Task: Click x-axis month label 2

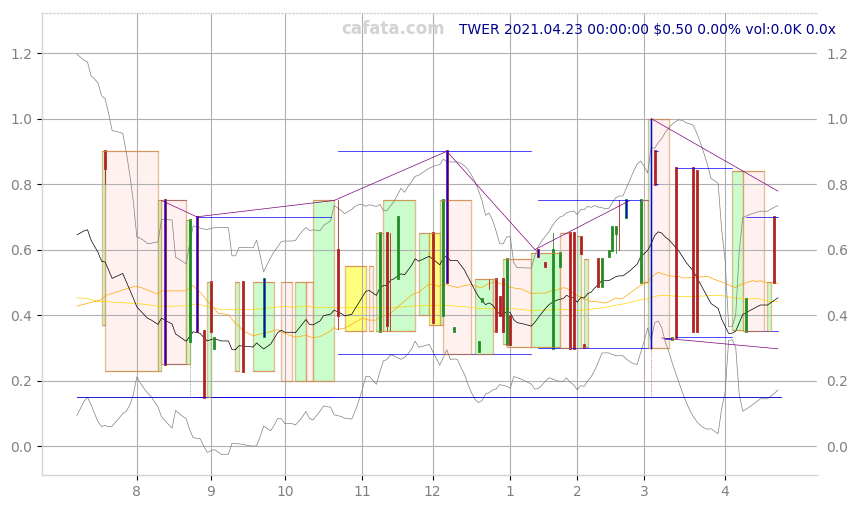Action: click(577, 491)
